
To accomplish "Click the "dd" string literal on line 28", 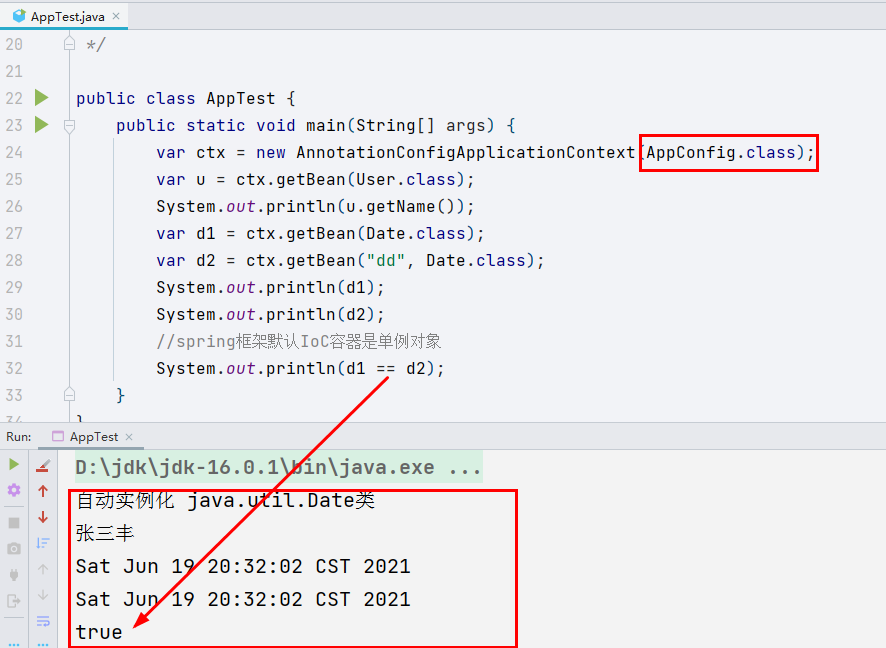I will pyautogui.click(x=386, y=260).
